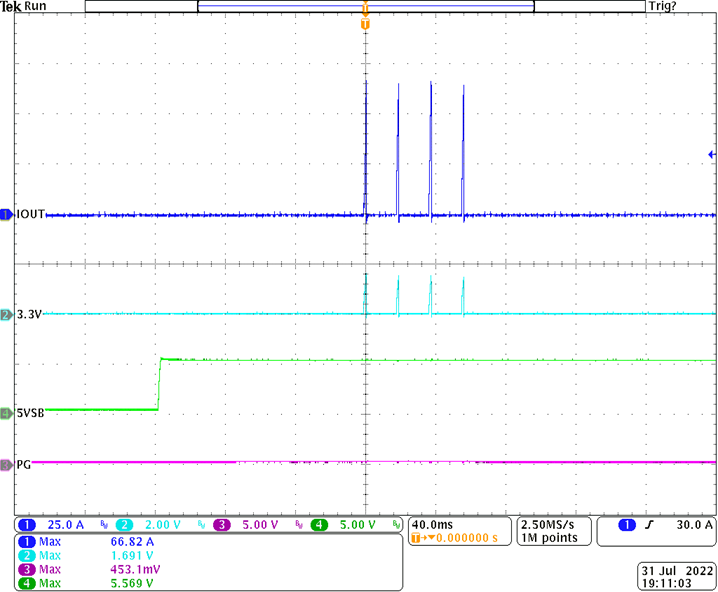Screen dimensions: 718x592
Task: Click the 2.00 V channel 2 scale
Action: click(163, 525)
